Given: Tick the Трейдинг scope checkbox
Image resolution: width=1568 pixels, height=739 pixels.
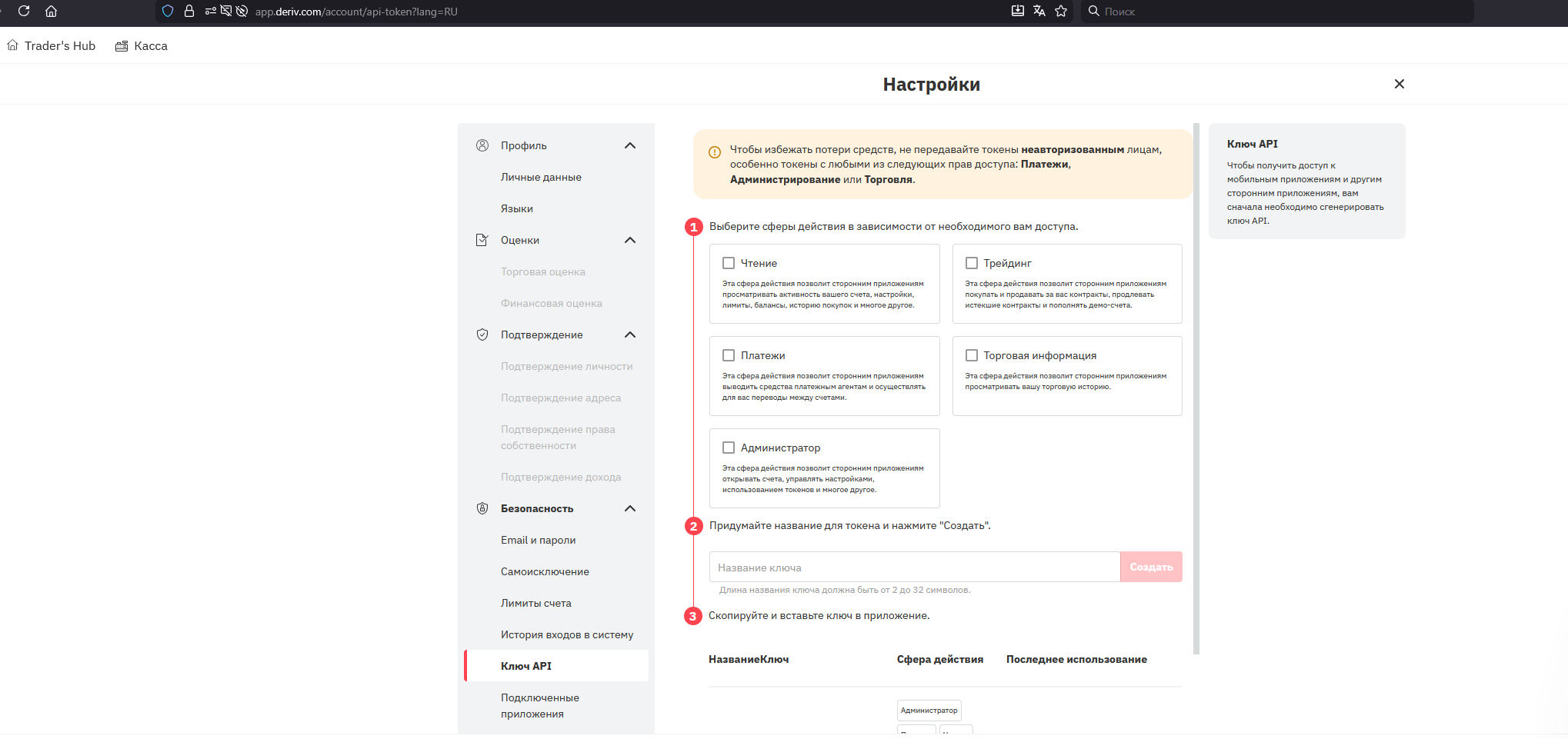Looking at the screenshot, I should (x=972, y=263).
